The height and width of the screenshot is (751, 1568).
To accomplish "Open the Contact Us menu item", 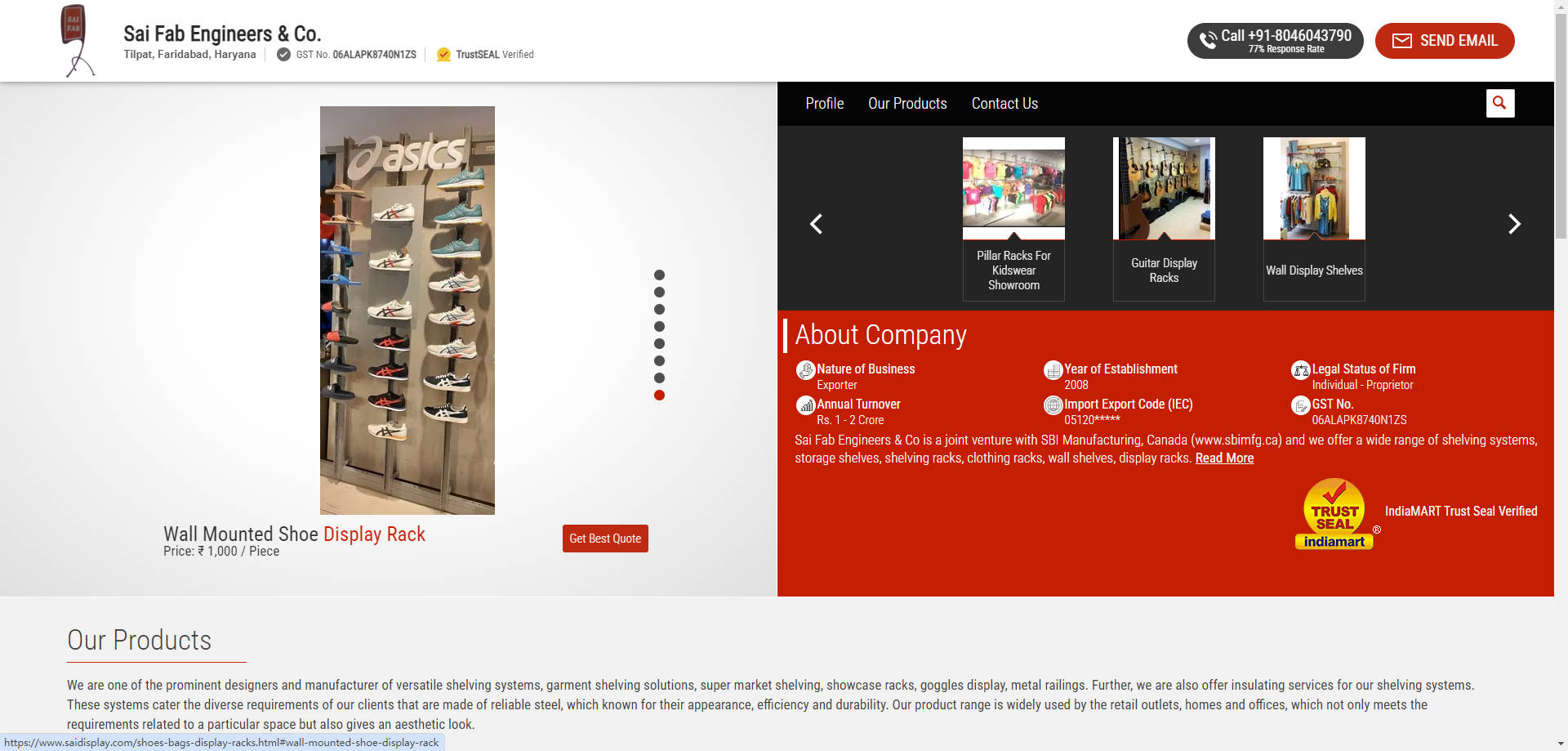I will [1004, 104].
